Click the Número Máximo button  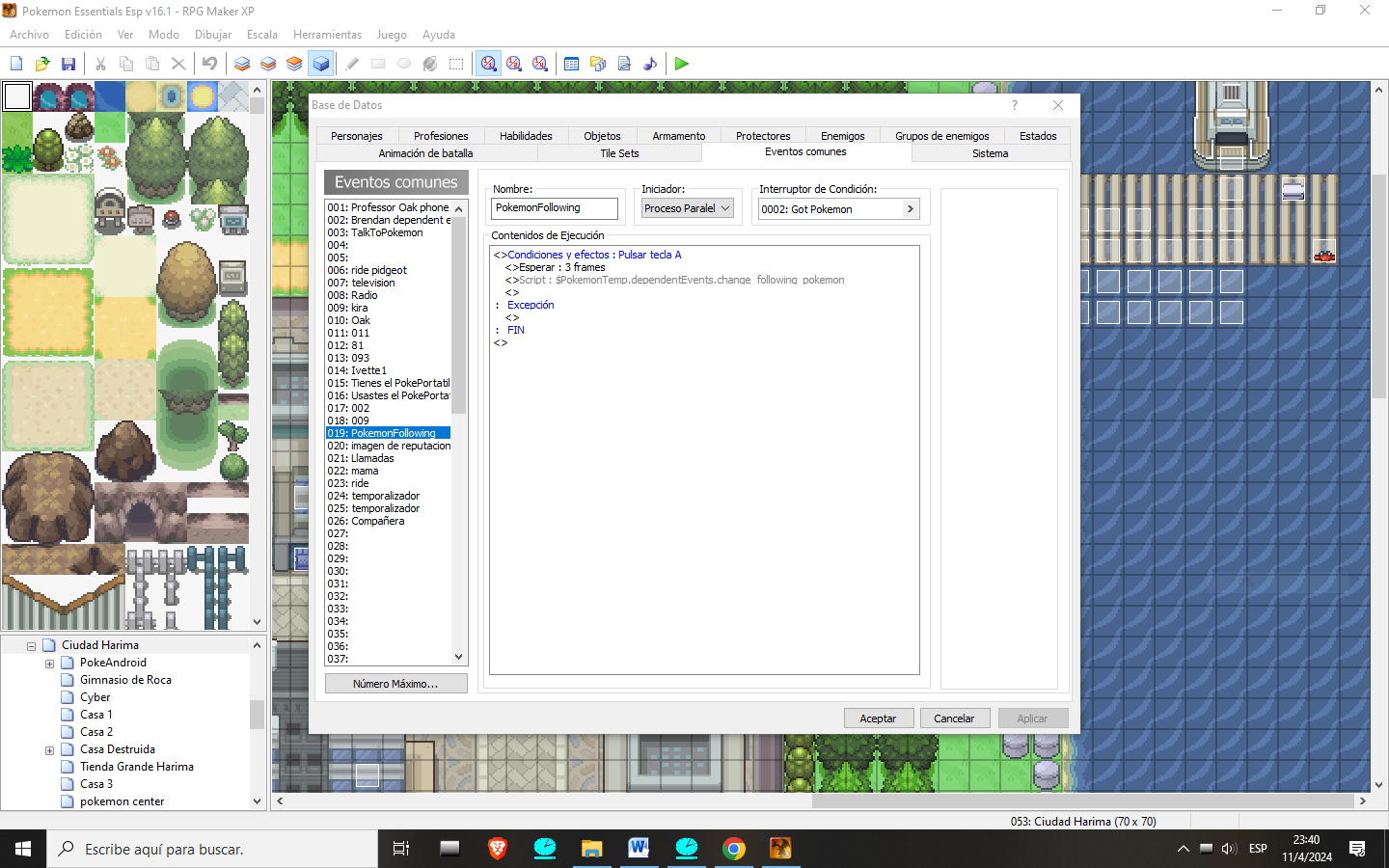395,684
